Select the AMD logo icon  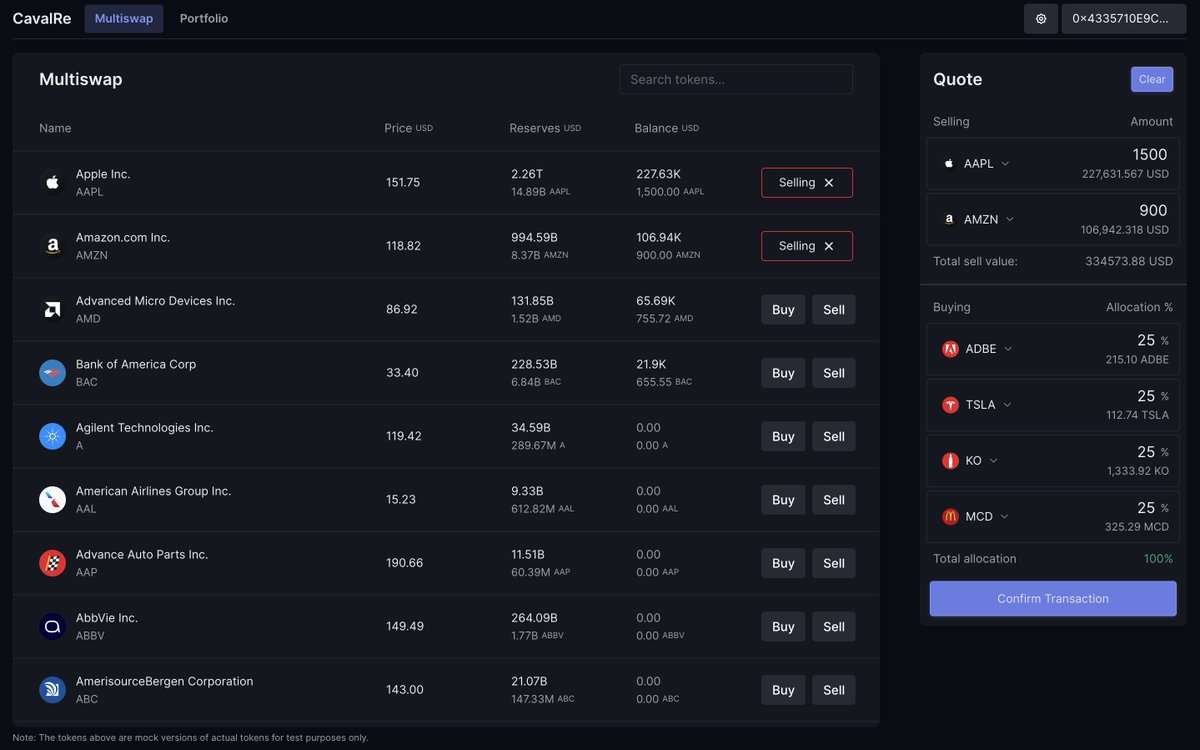click(52, 308)
